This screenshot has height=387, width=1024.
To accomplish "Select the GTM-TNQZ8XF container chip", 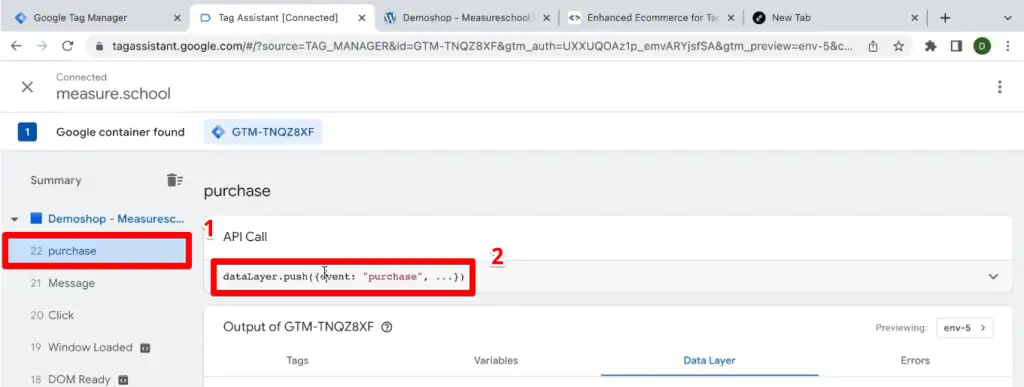I will [263, 132].
